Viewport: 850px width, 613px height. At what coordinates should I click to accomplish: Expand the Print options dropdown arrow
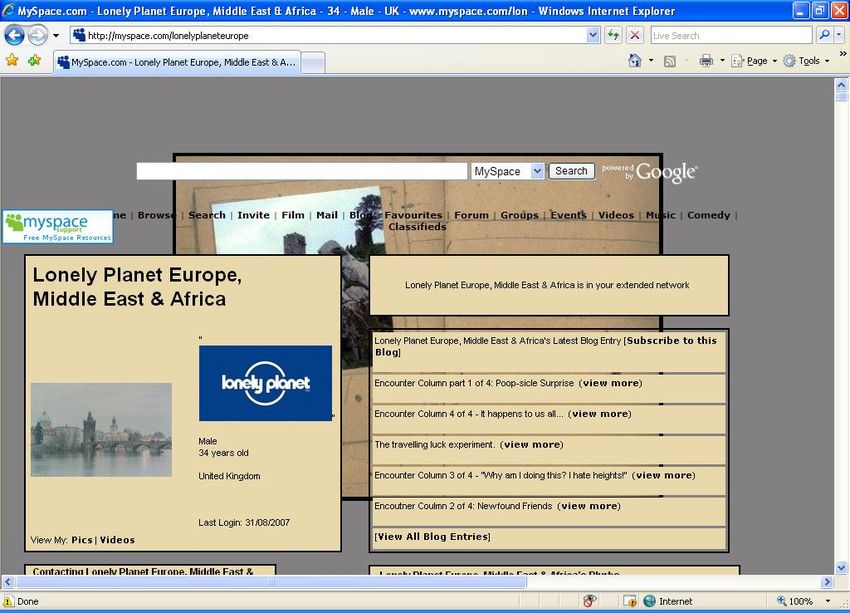pos(722,61)
